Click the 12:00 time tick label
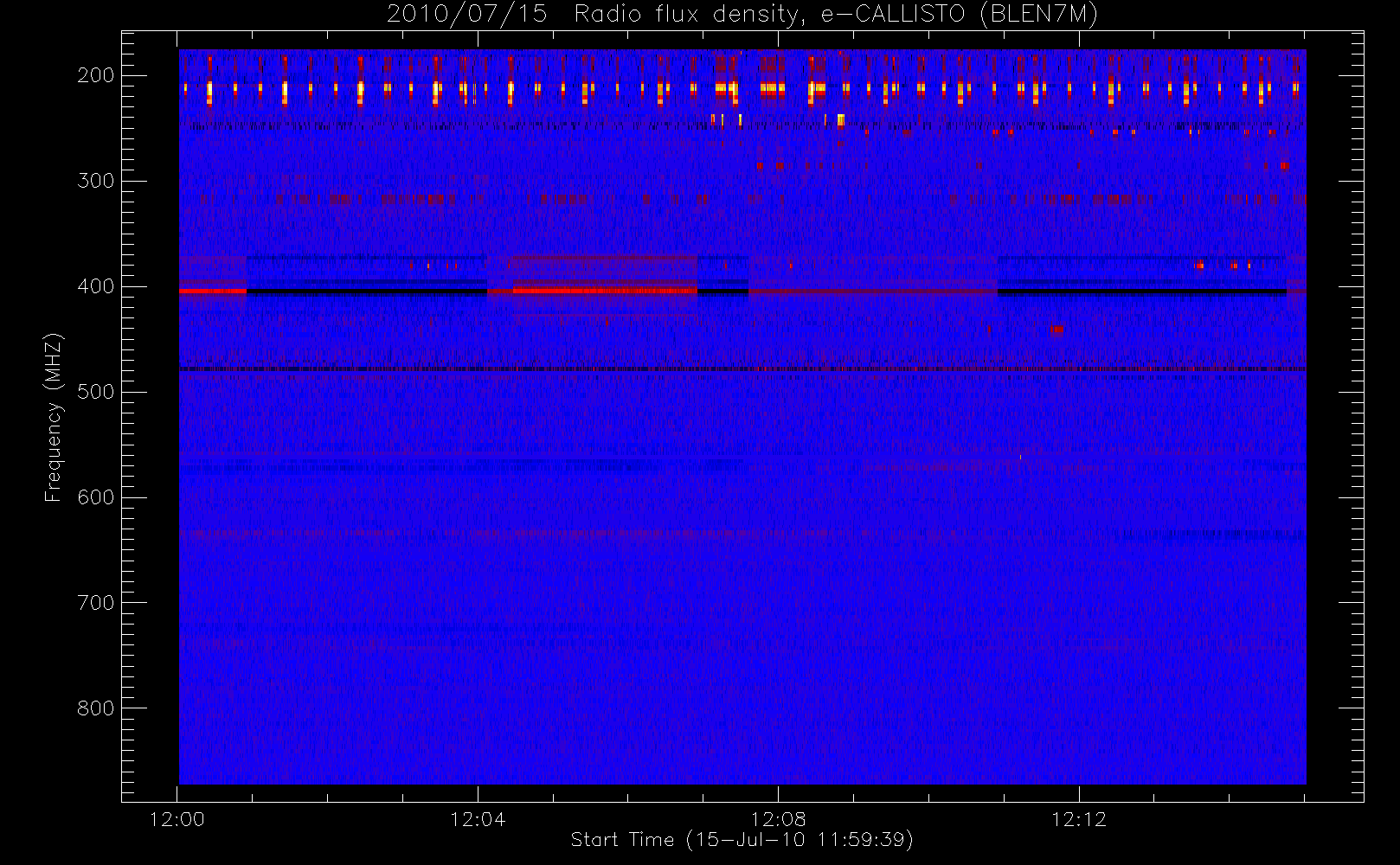This screenshot has height=865, width=1400. (177, 819)
